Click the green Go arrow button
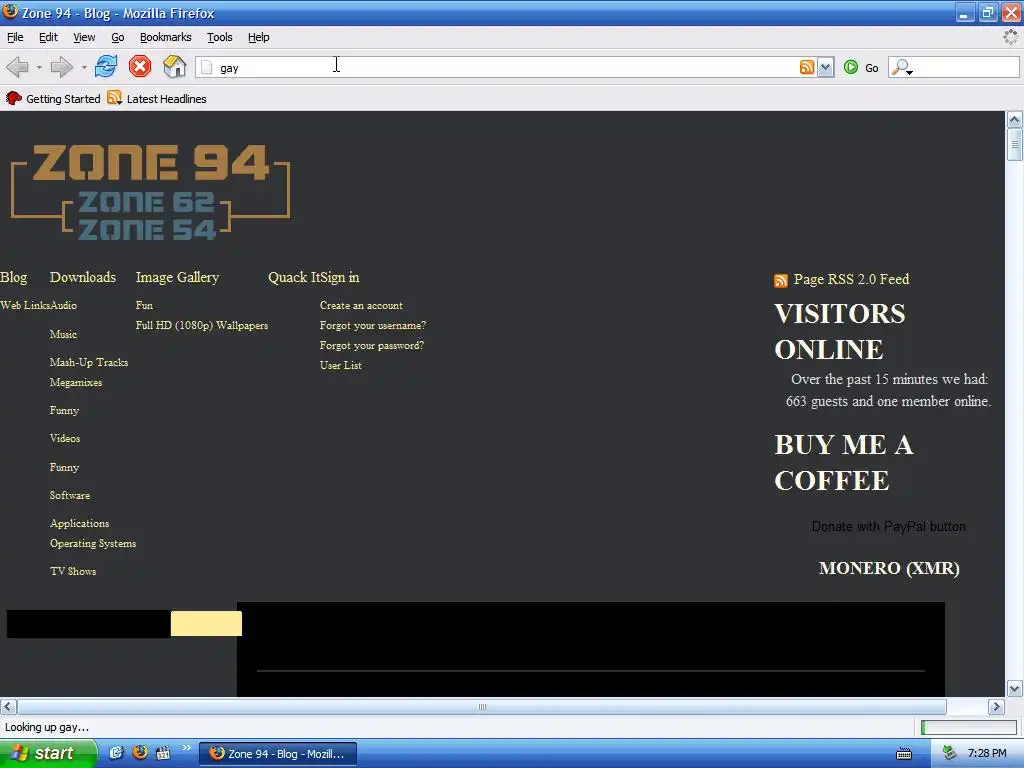This screenshot has width=1024, height=768. click(850, 67)
